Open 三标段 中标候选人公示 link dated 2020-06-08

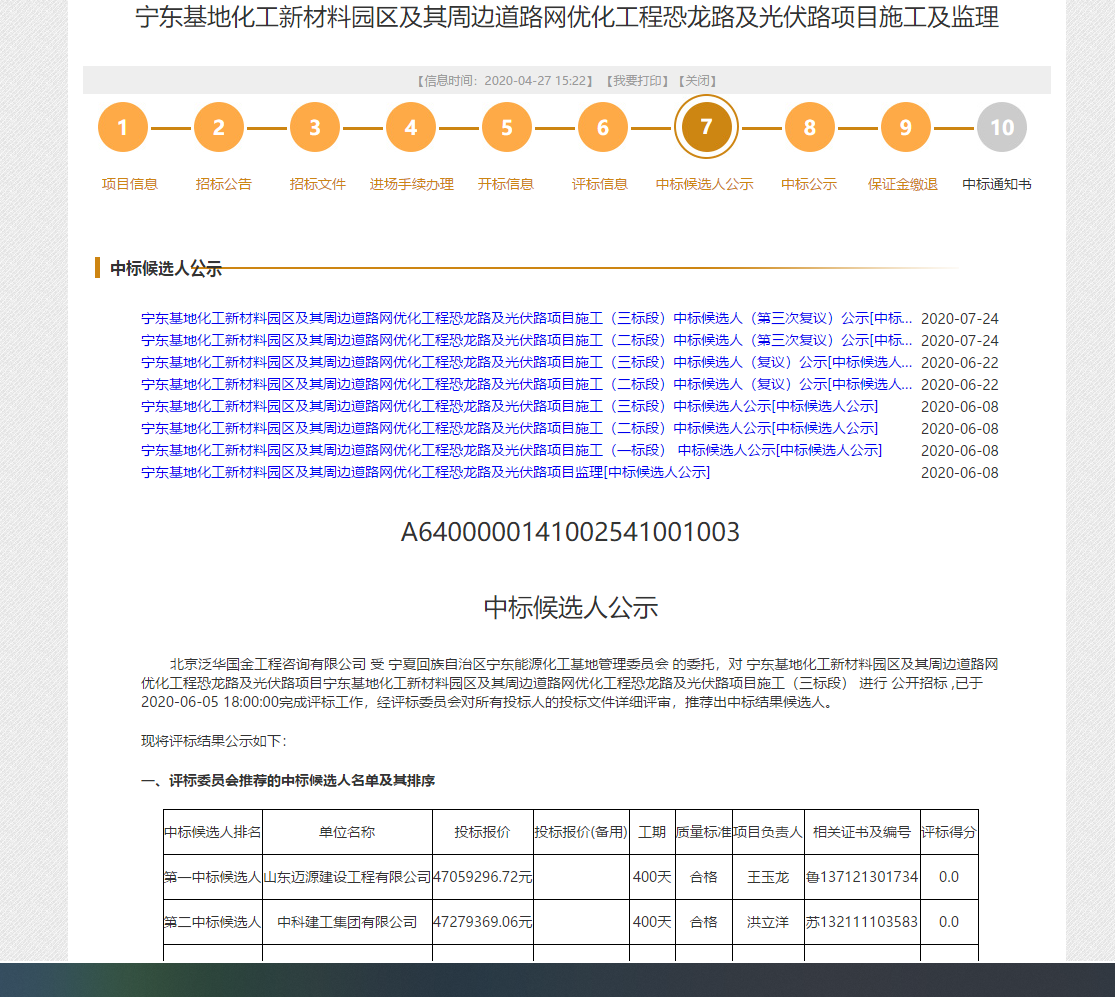(509, 406)
